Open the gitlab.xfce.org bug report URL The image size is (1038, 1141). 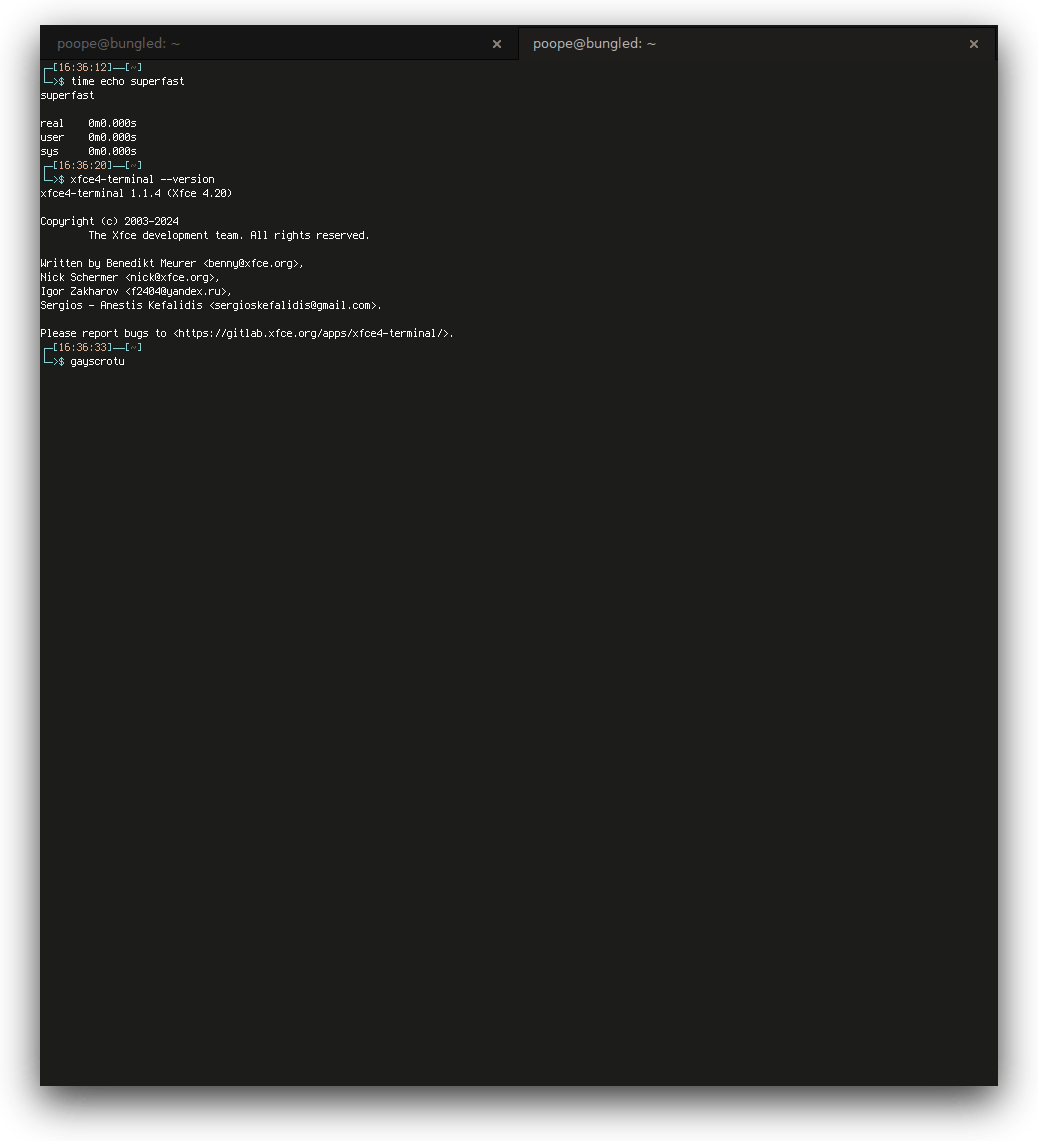pyautogui.click(x=313, y=333)
